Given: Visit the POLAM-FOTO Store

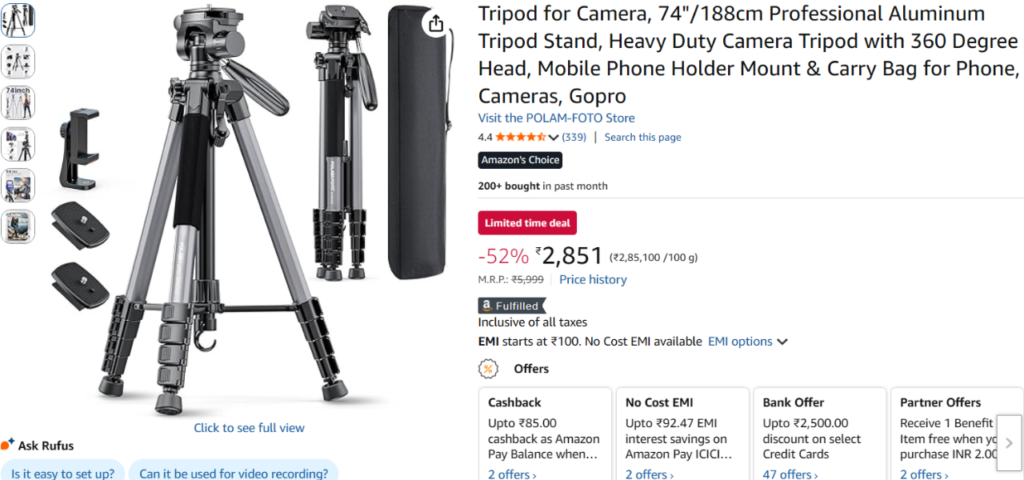Looking at the screenshot, I should 556,118.
